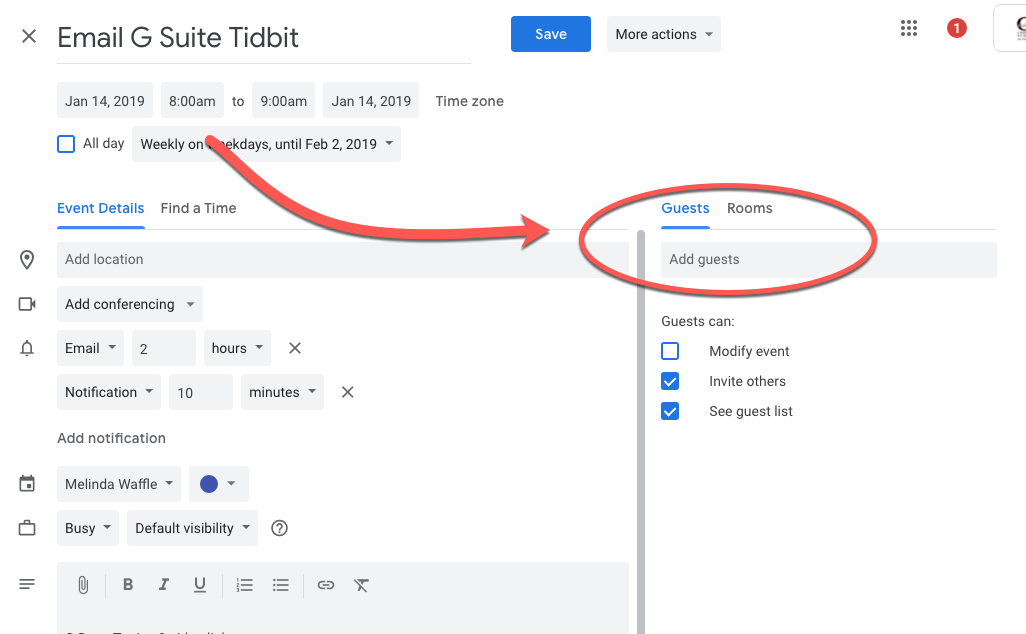
Task: Click the Add location field
Action: tap(343, 260)
